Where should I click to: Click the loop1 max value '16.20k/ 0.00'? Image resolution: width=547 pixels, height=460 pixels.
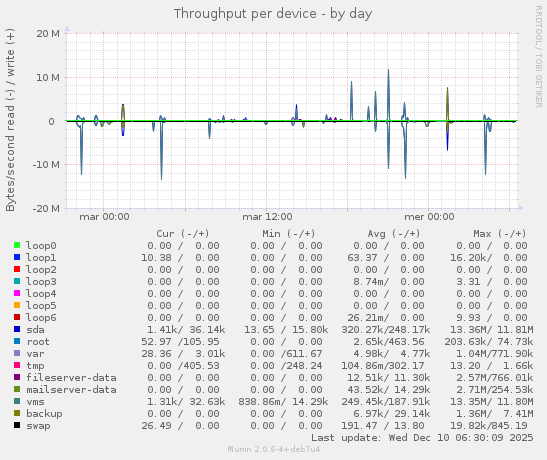pos(488,257)
